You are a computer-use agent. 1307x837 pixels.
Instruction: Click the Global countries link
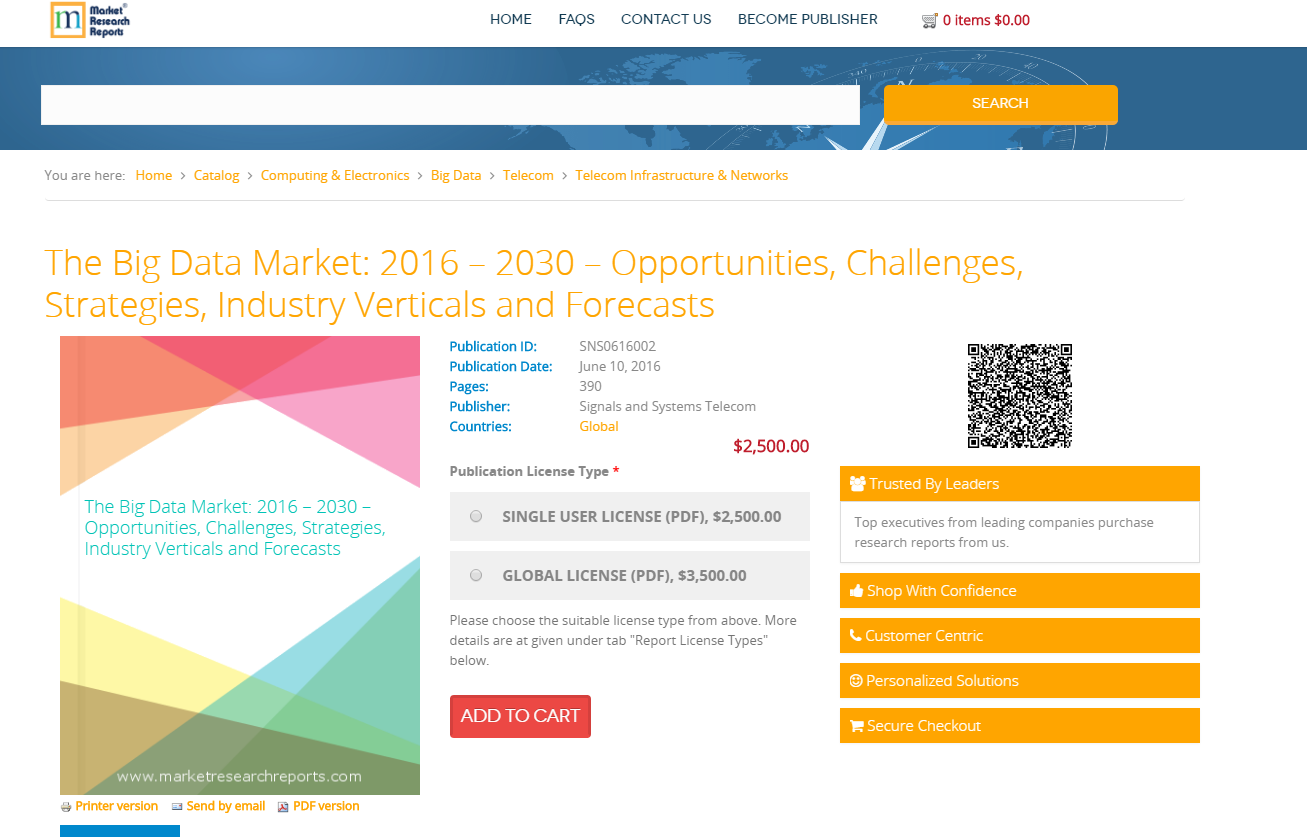[x=599, y=426]
